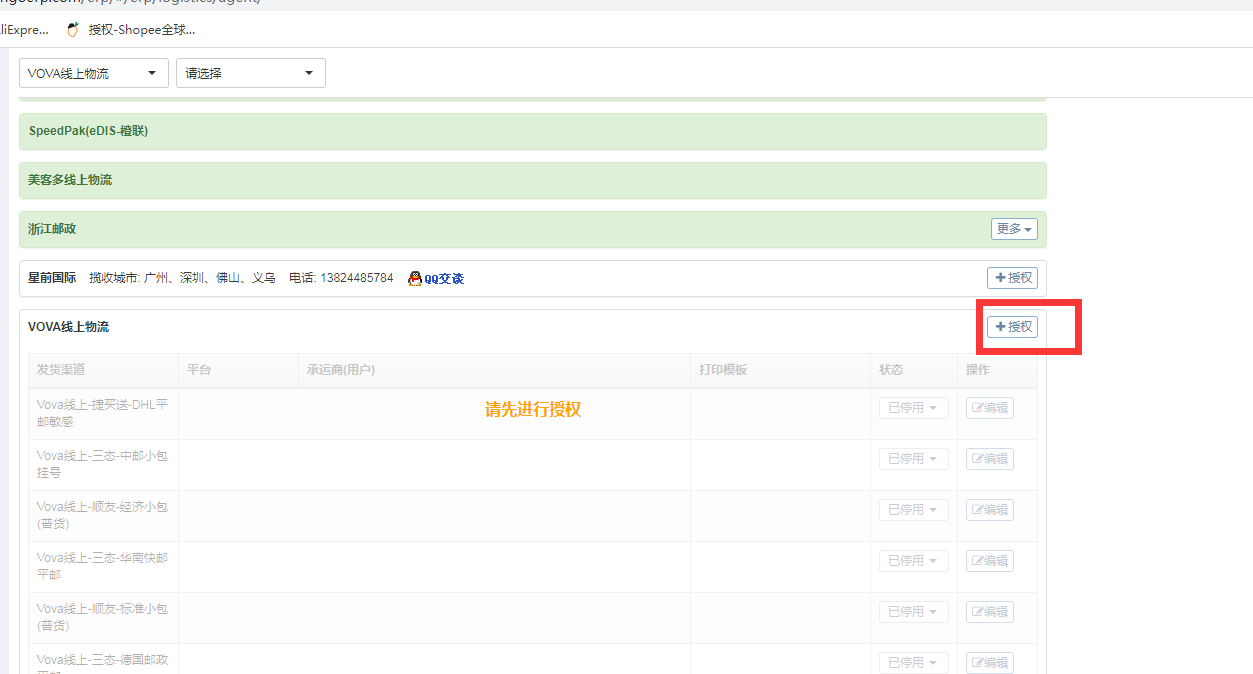Select the Vova线上-捷买送-DHL平邮敏感 channel name
The height and width of the screenshot is (674, 1253).
[102, 413]
